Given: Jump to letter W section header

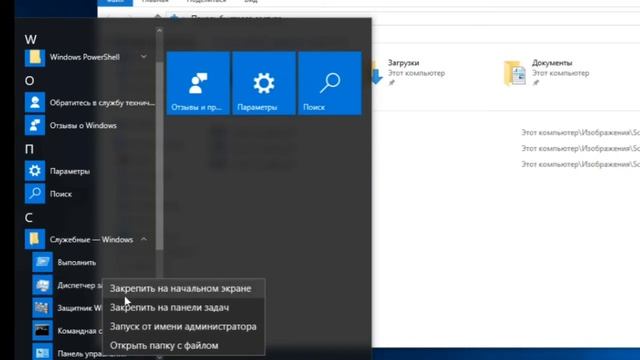Looking at the screenshot, I should tap(31, 40).
